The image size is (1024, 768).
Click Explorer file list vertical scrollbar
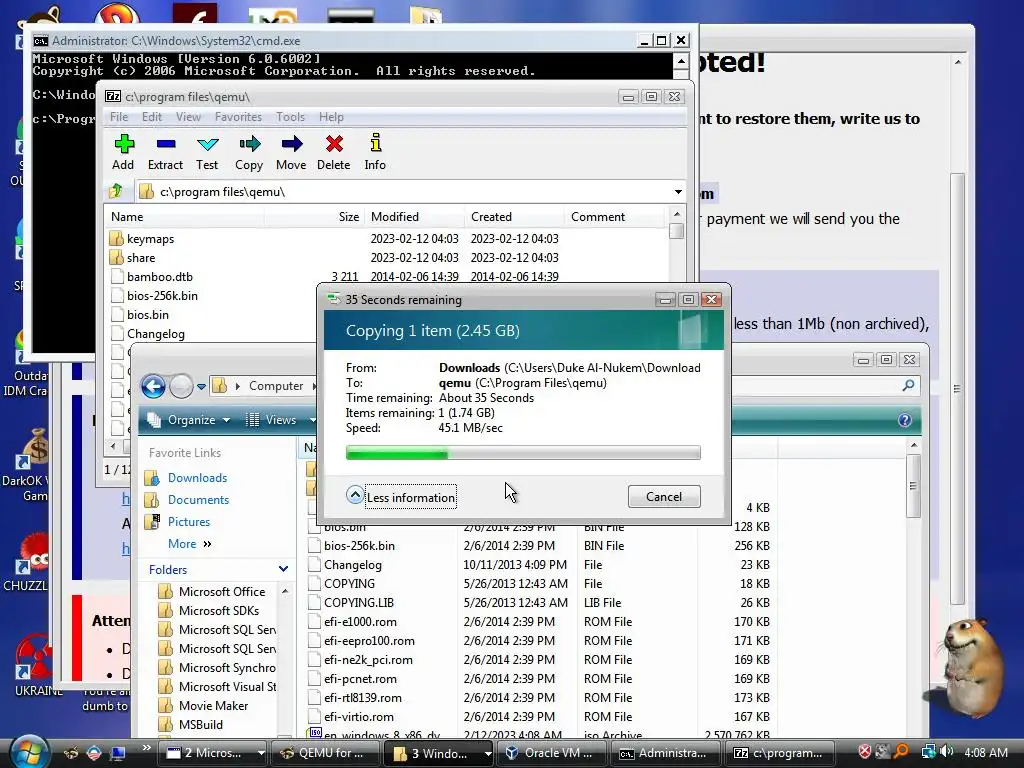point(914,588)
